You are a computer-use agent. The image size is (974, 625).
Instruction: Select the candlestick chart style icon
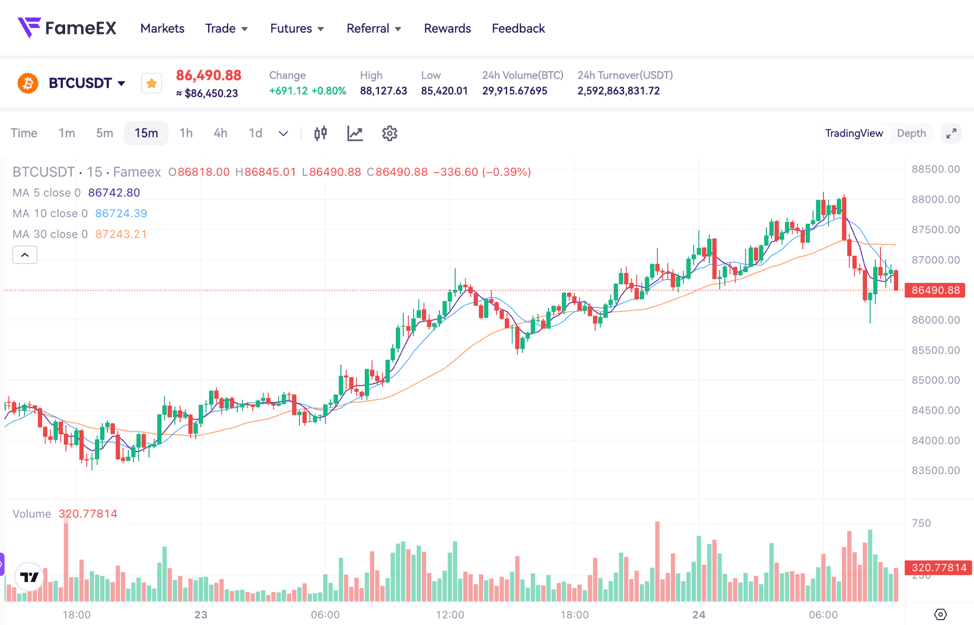(320, 133)
